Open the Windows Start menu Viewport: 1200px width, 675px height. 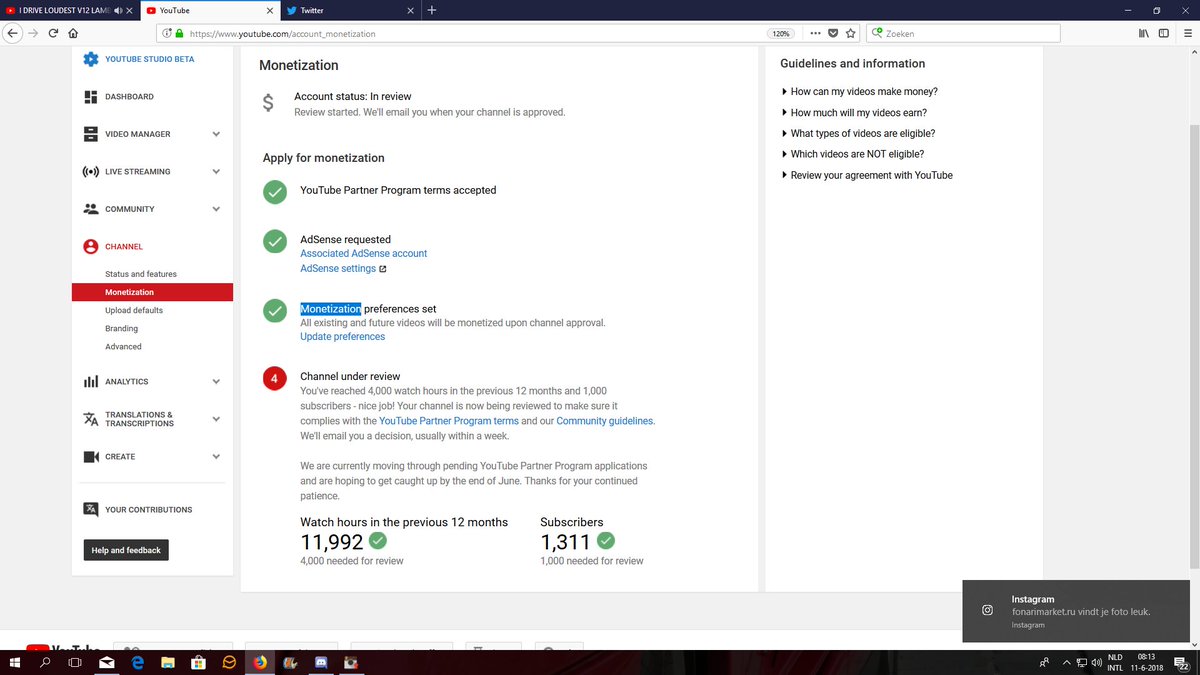coord(15,662)
